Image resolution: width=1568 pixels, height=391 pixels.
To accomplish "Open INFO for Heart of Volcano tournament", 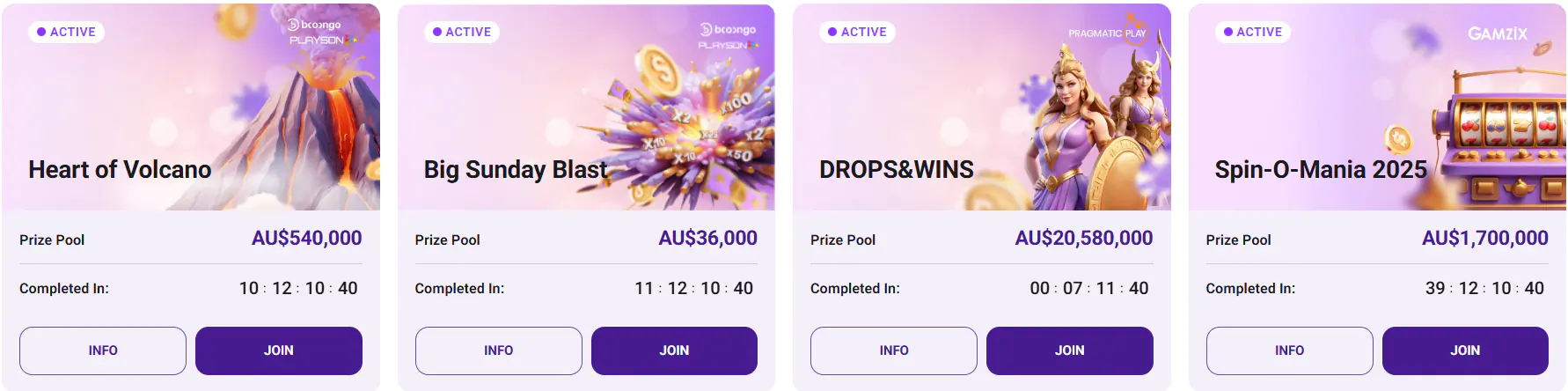I will click(103, 350).
